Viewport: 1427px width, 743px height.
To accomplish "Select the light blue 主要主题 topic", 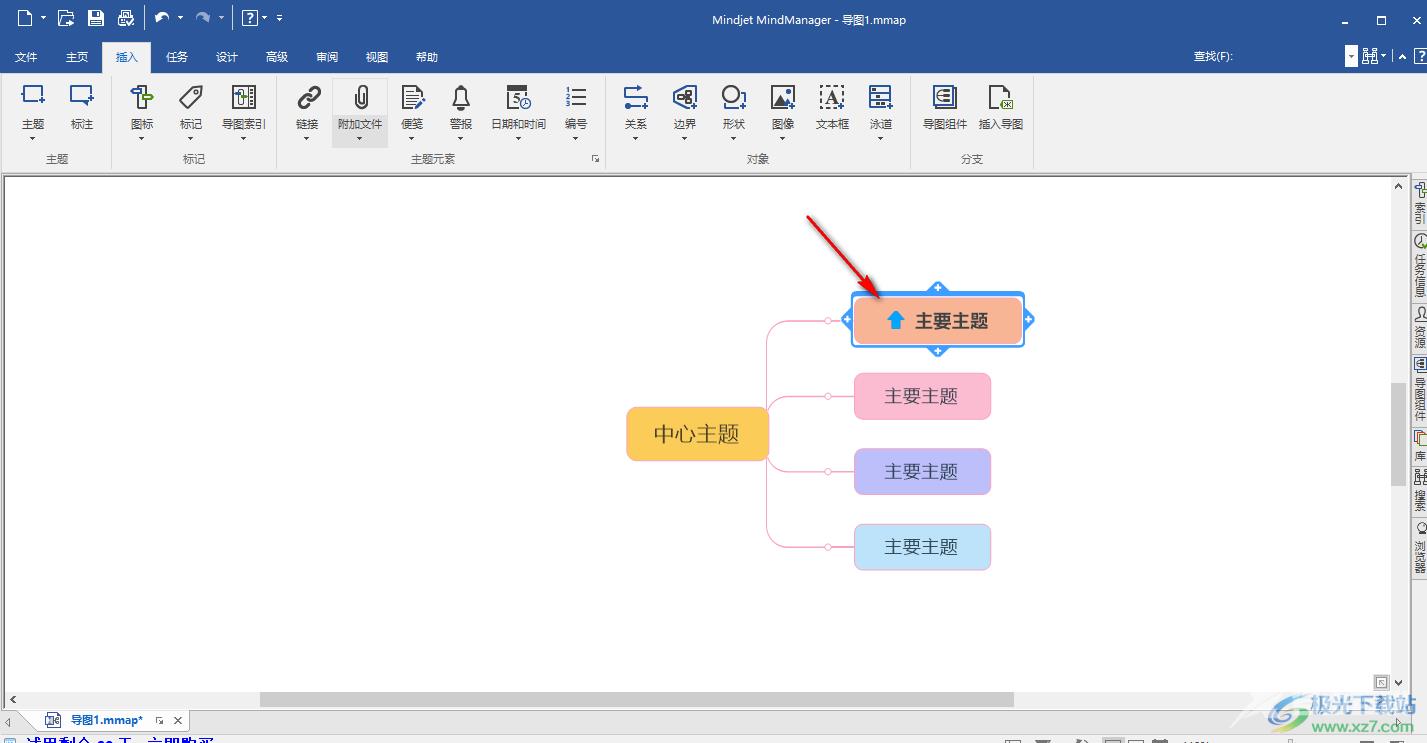I will click(922, 547).
